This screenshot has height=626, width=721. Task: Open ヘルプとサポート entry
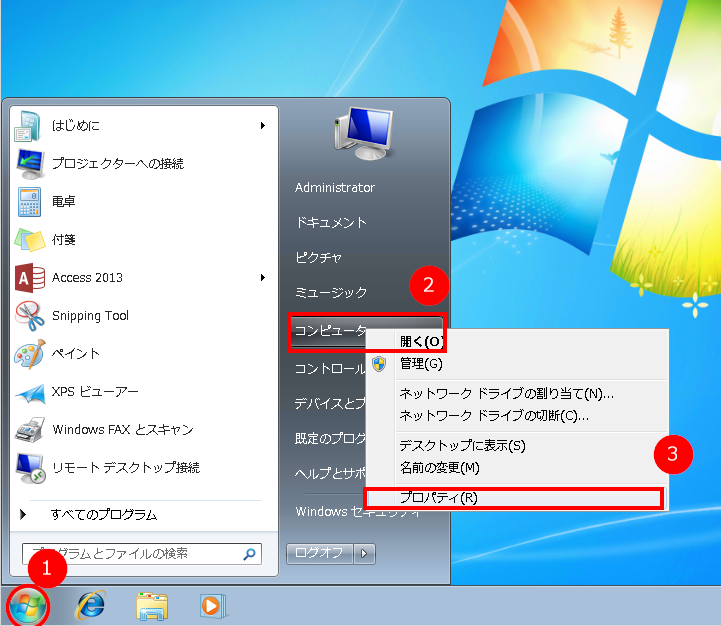point(330,473)
